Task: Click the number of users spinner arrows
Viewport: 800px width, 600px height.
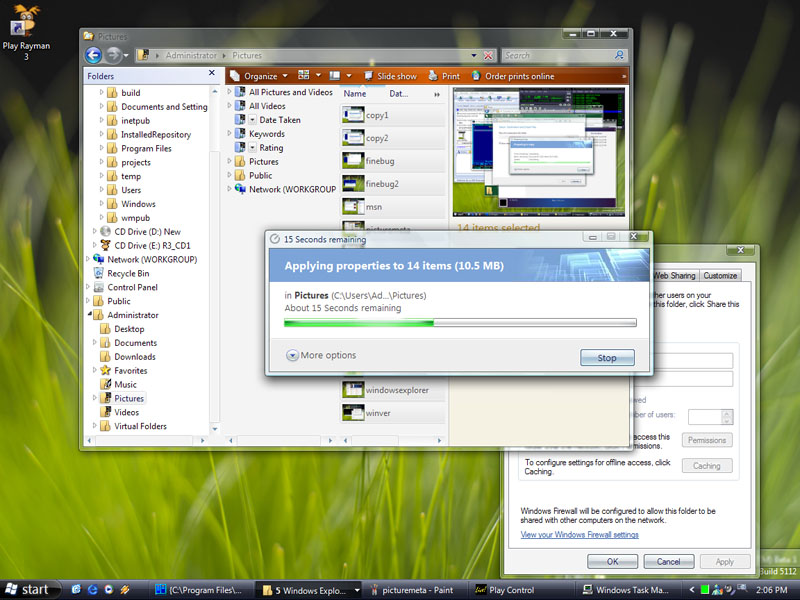Action: click(727, 416)
